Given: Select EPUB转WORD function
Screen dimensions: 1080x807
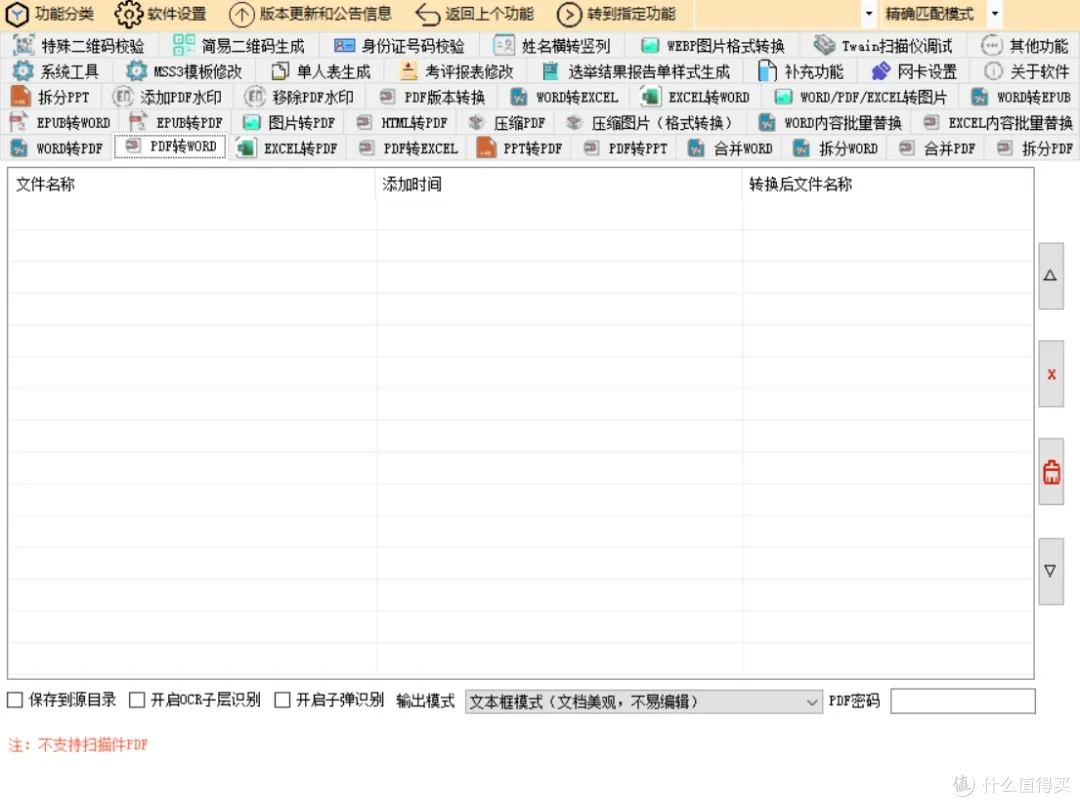Looking at the screenshot, I should coord(61,123).
